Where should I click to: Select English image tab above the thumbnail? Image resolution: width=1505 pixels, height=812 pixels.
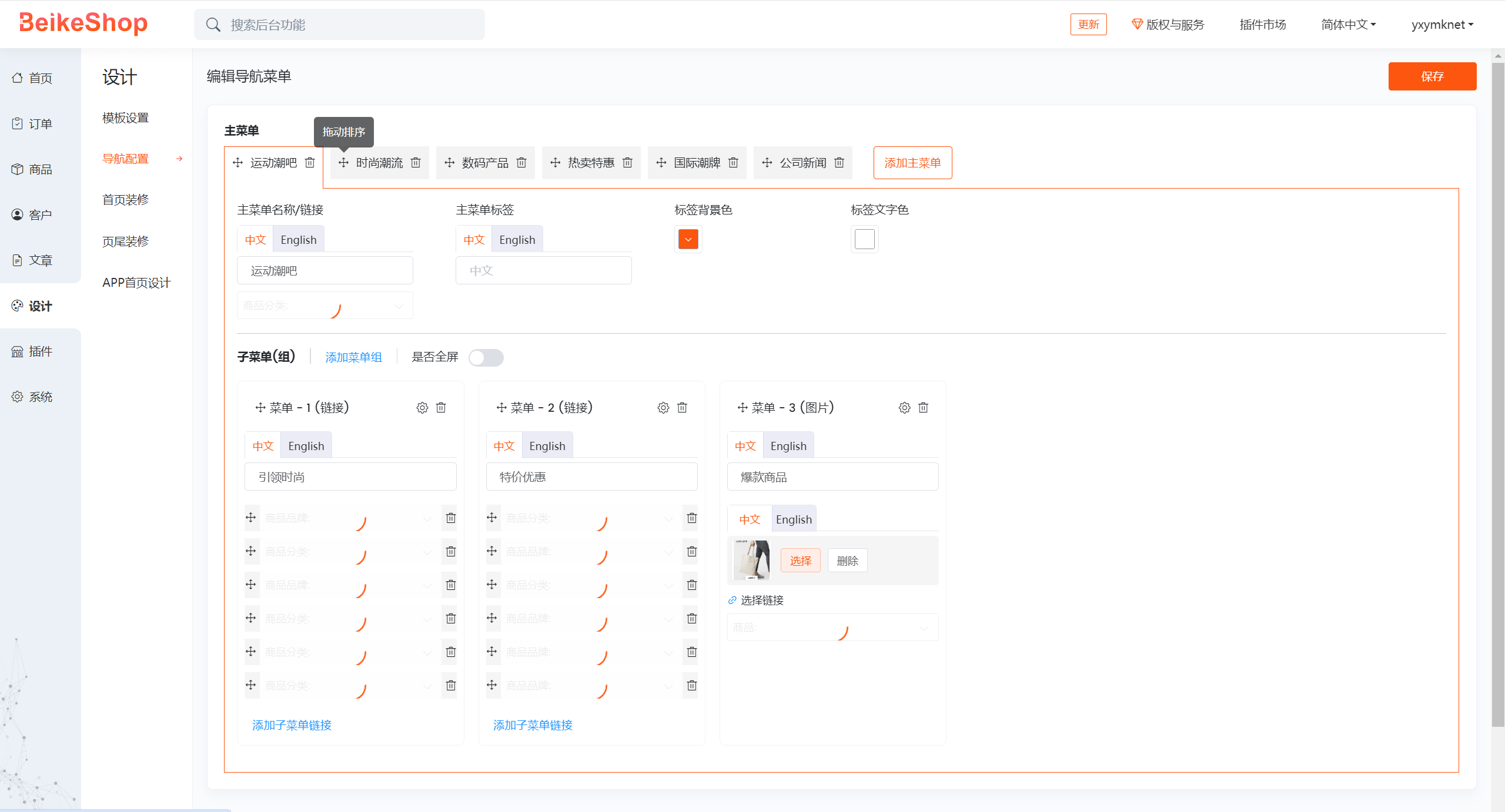click(794, 519)
